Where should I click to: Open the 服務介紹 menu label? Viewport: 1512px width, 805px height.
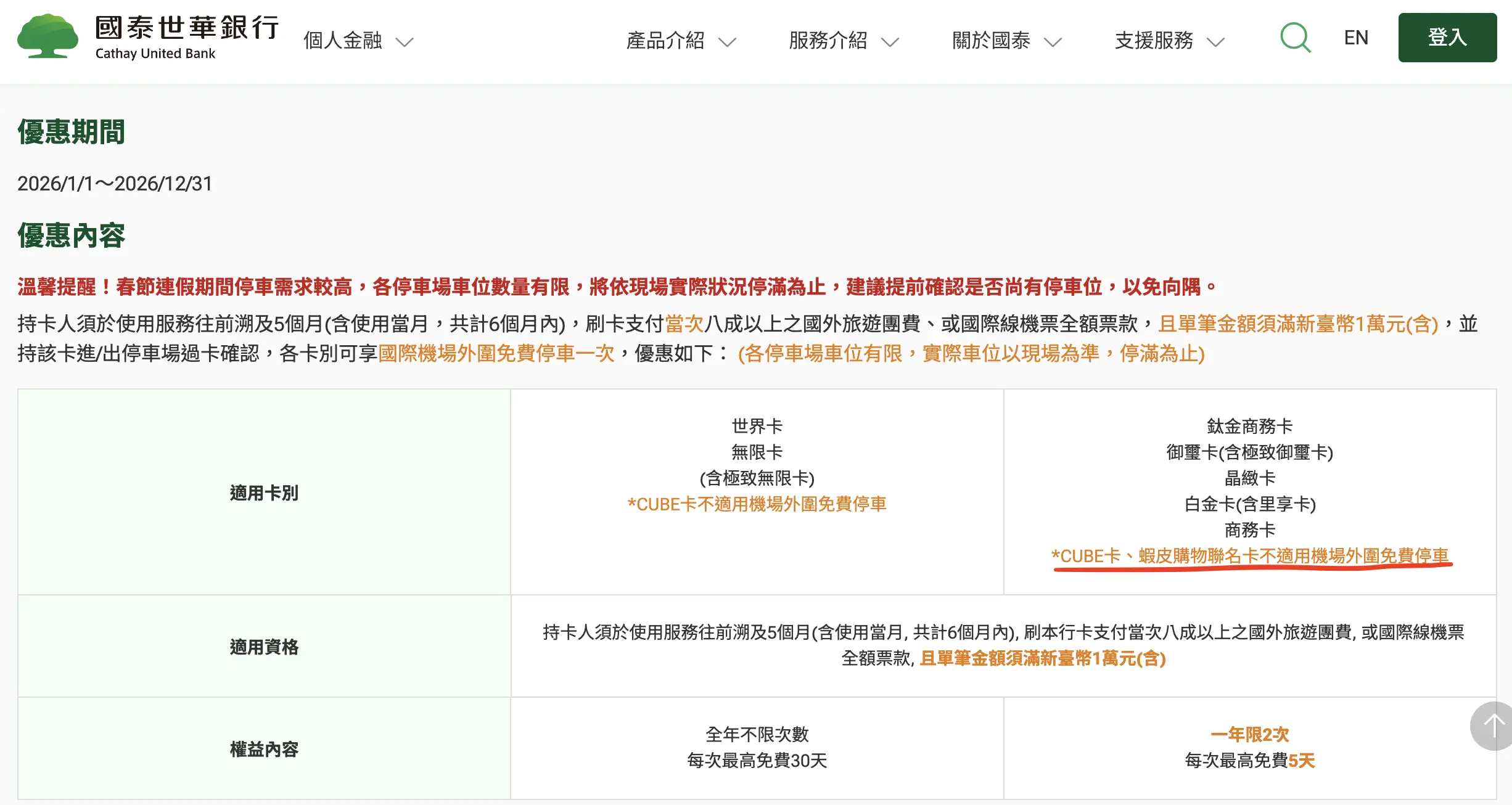click(828, 41)
